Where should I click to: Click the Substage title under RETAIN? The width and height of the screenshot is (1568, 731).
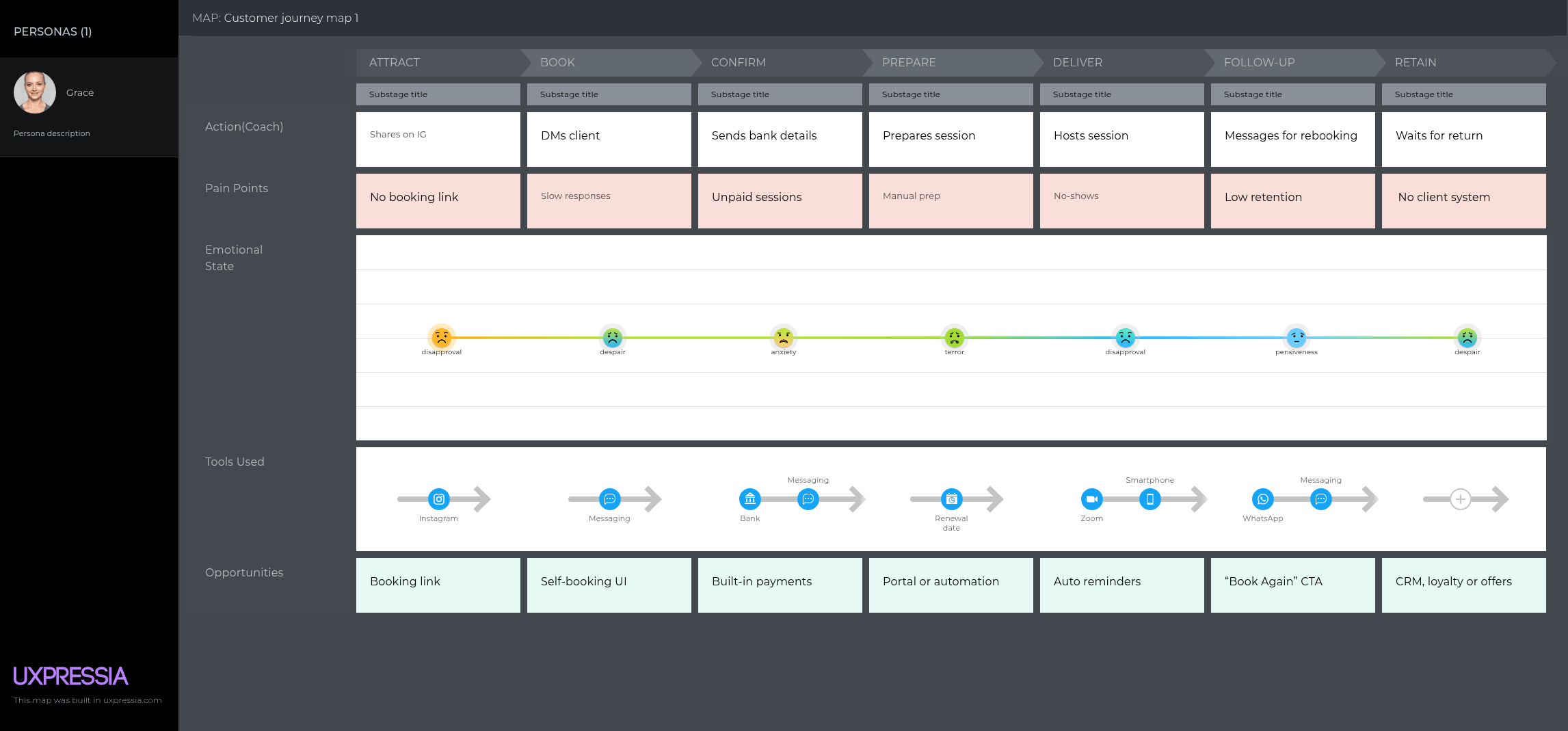coord(1464,94)
